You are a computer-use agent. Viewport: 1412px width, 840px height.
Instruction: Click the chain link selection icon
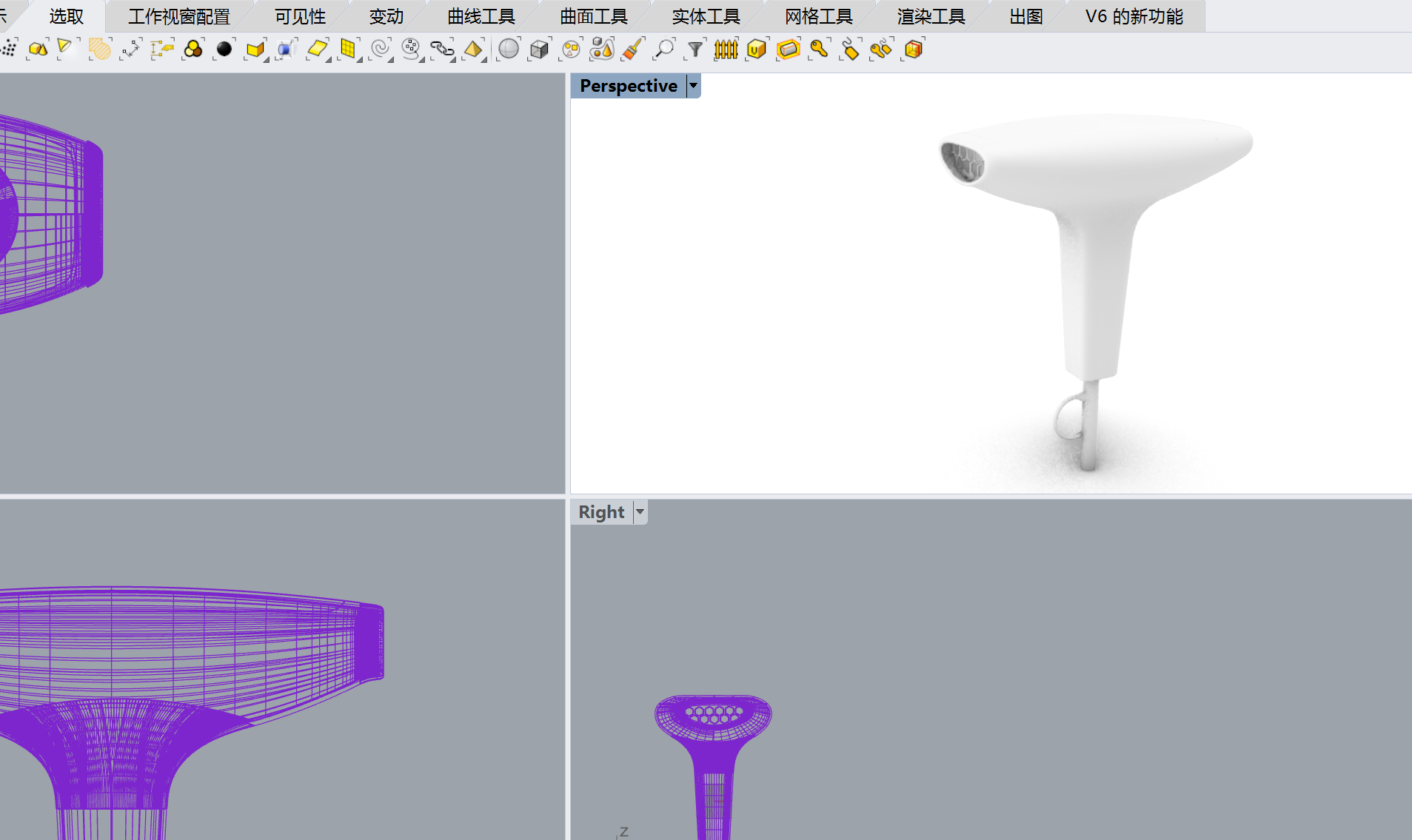[442, 50]
